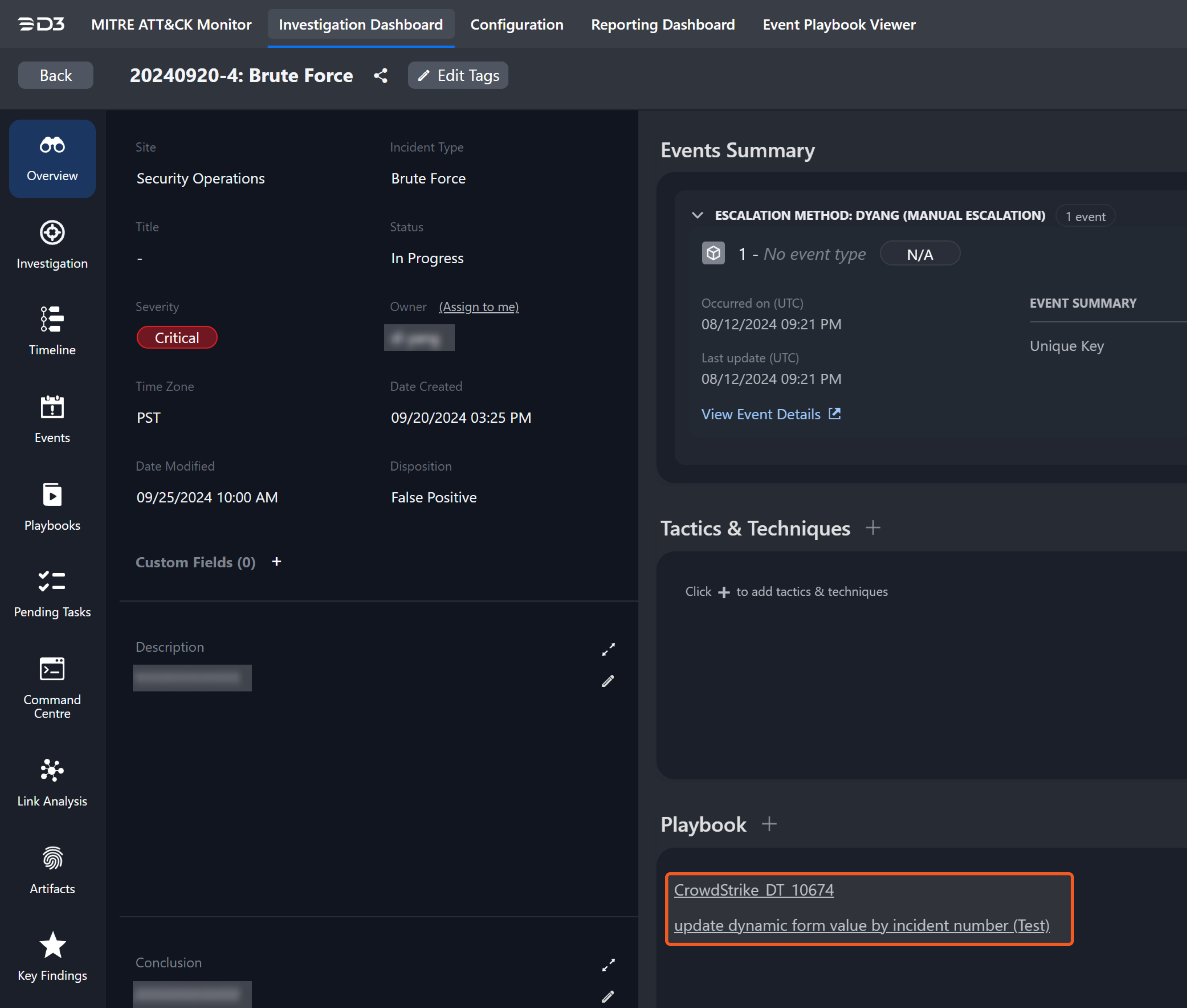Click the share icon beside incident title
This screenshot has height=1008, width=1187.
coord(381,75)
